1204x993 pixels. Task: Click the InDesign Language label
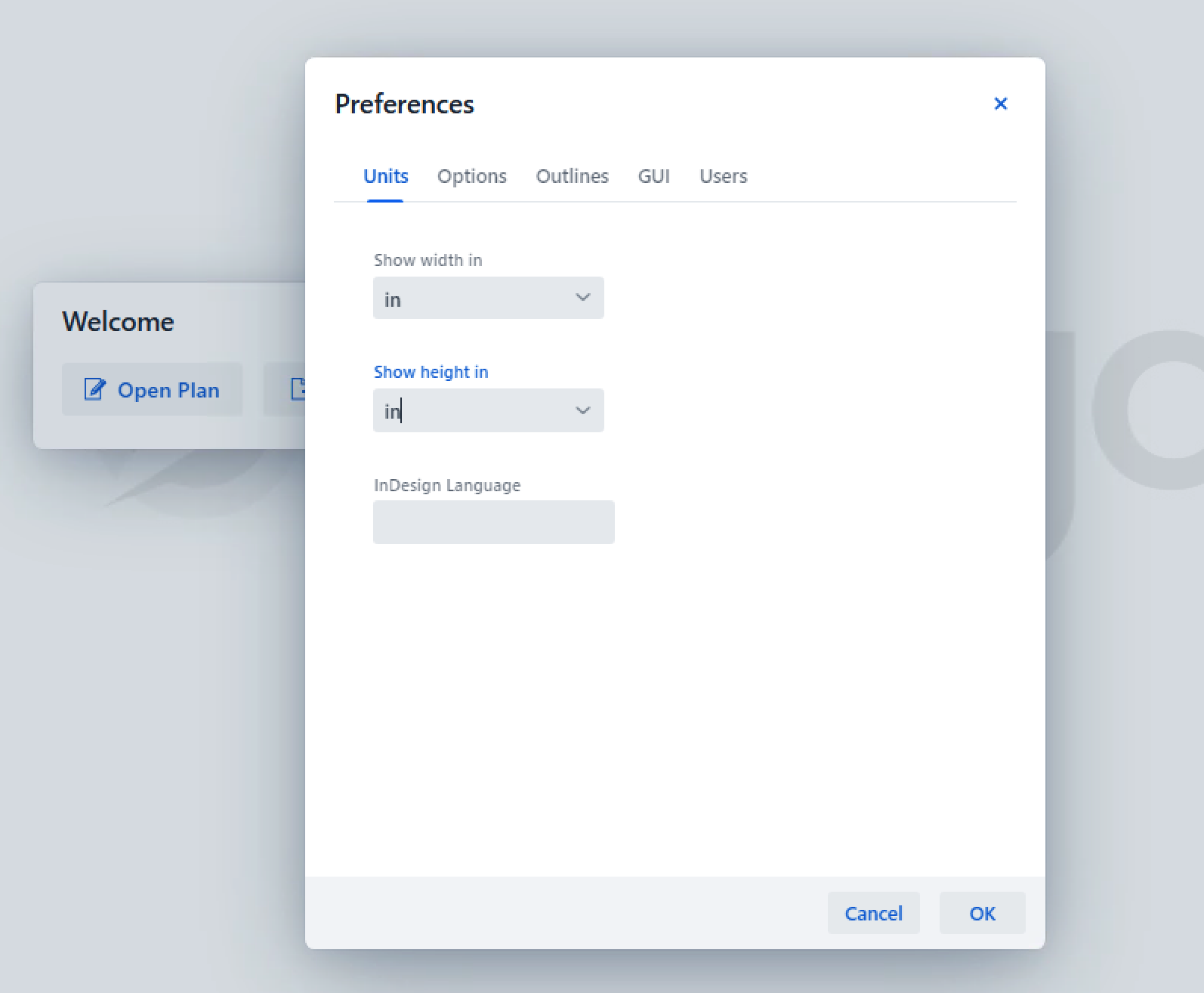pos(447,485)
